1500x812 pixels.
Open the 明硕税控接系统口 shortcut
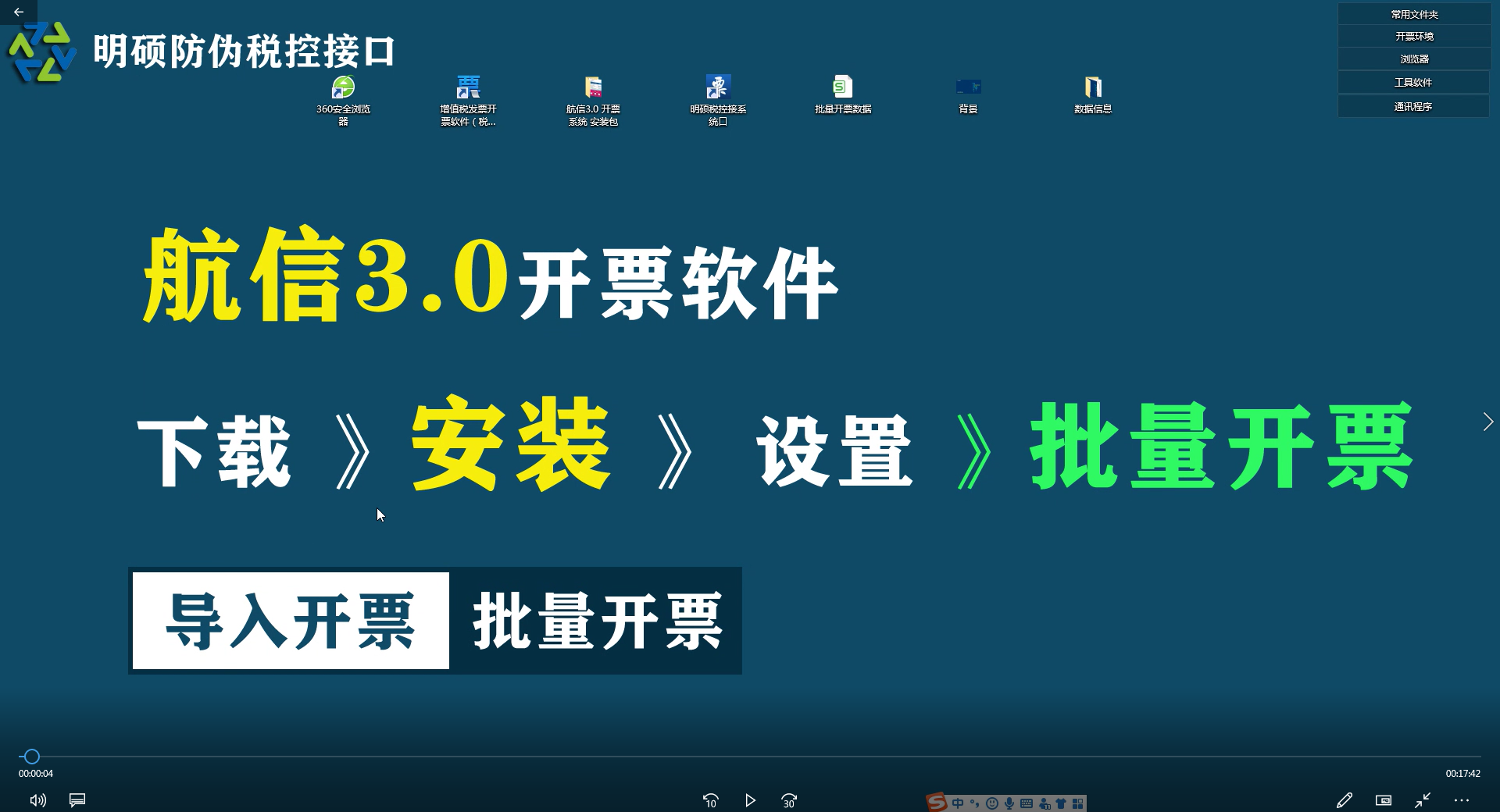[x=718, y=87]
